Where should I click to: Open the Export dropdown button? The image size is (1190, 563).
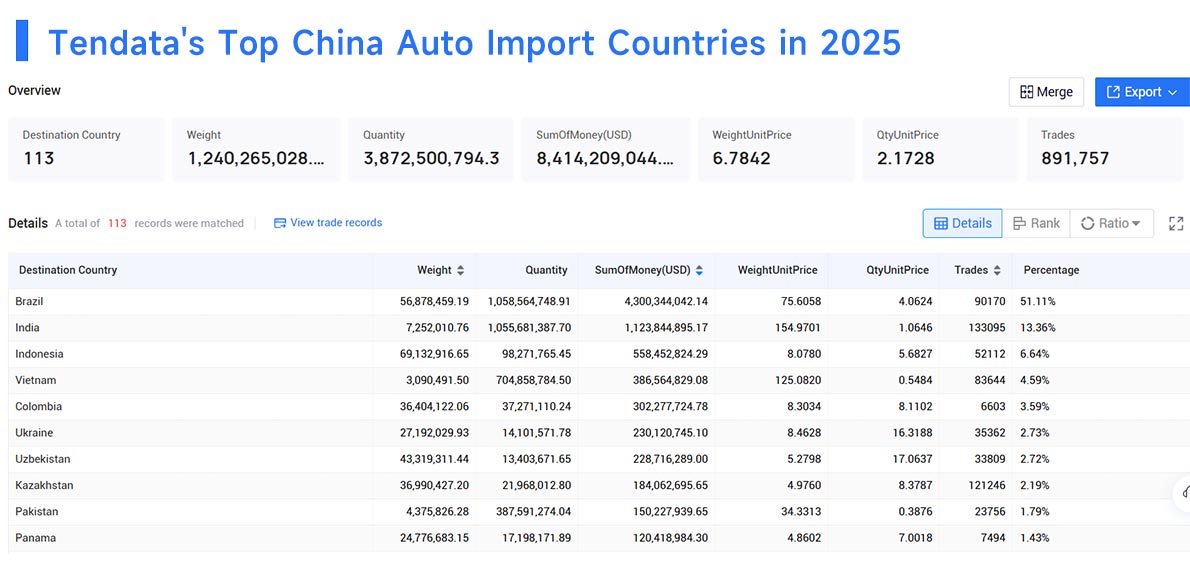[1142, 92]
